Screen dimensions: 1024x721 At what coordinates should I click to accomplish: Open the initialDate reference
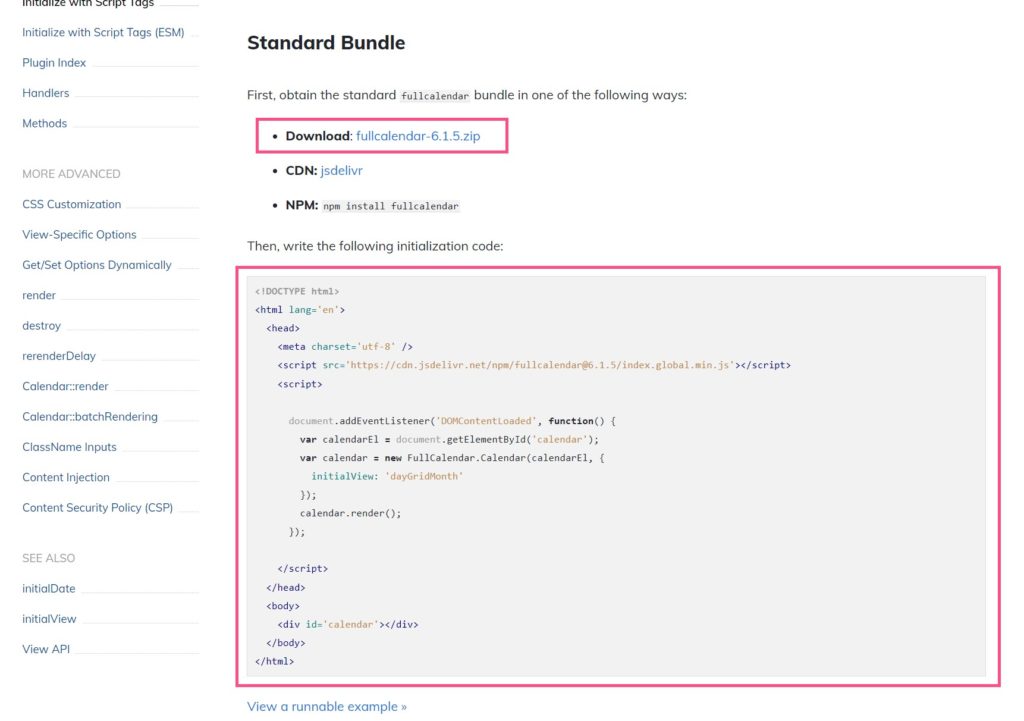pos(47,588)
